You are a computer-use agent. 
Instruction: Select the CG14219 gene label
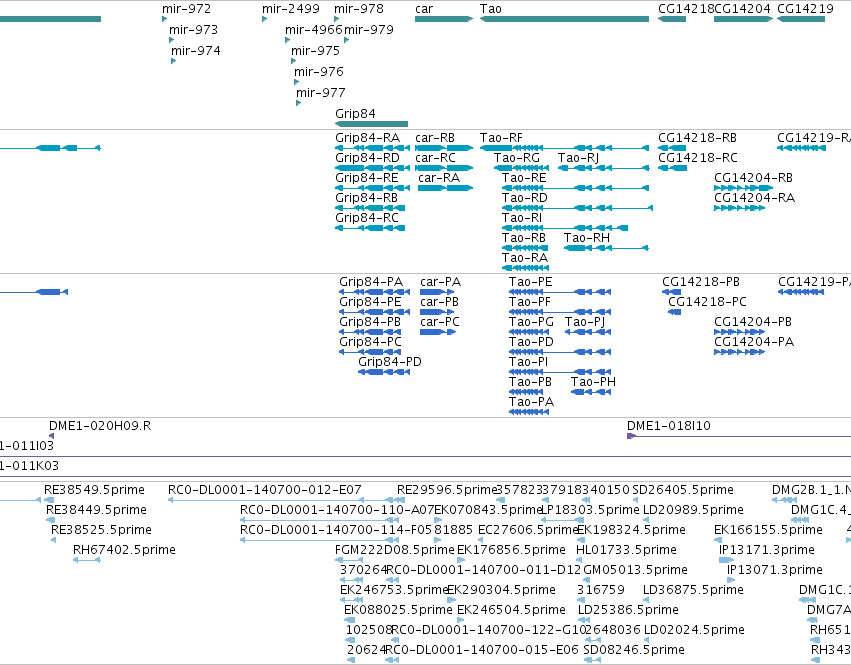805,9
